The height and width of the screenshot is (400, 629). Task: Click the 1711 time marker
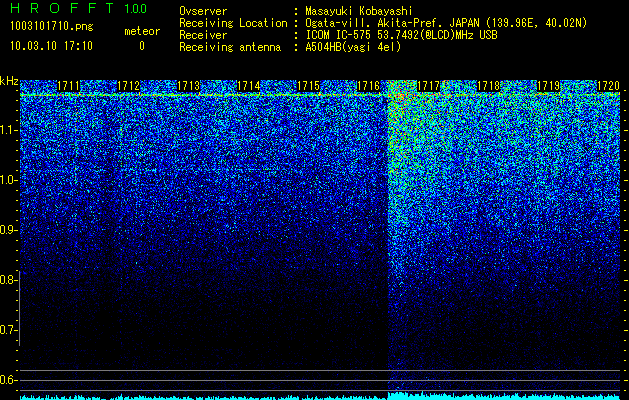[69, 86]
